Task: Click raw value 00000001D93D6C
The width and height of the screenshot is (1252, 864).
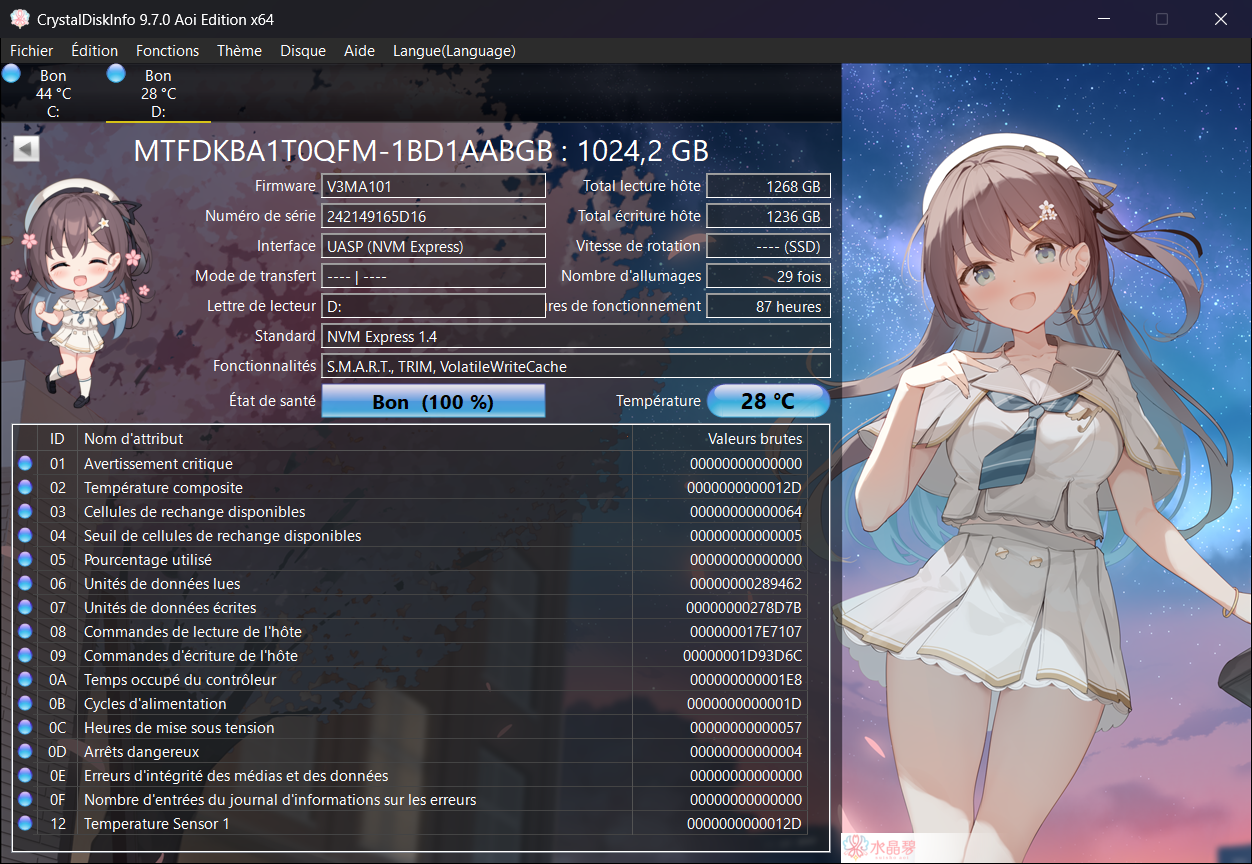Action: [743, 656]
